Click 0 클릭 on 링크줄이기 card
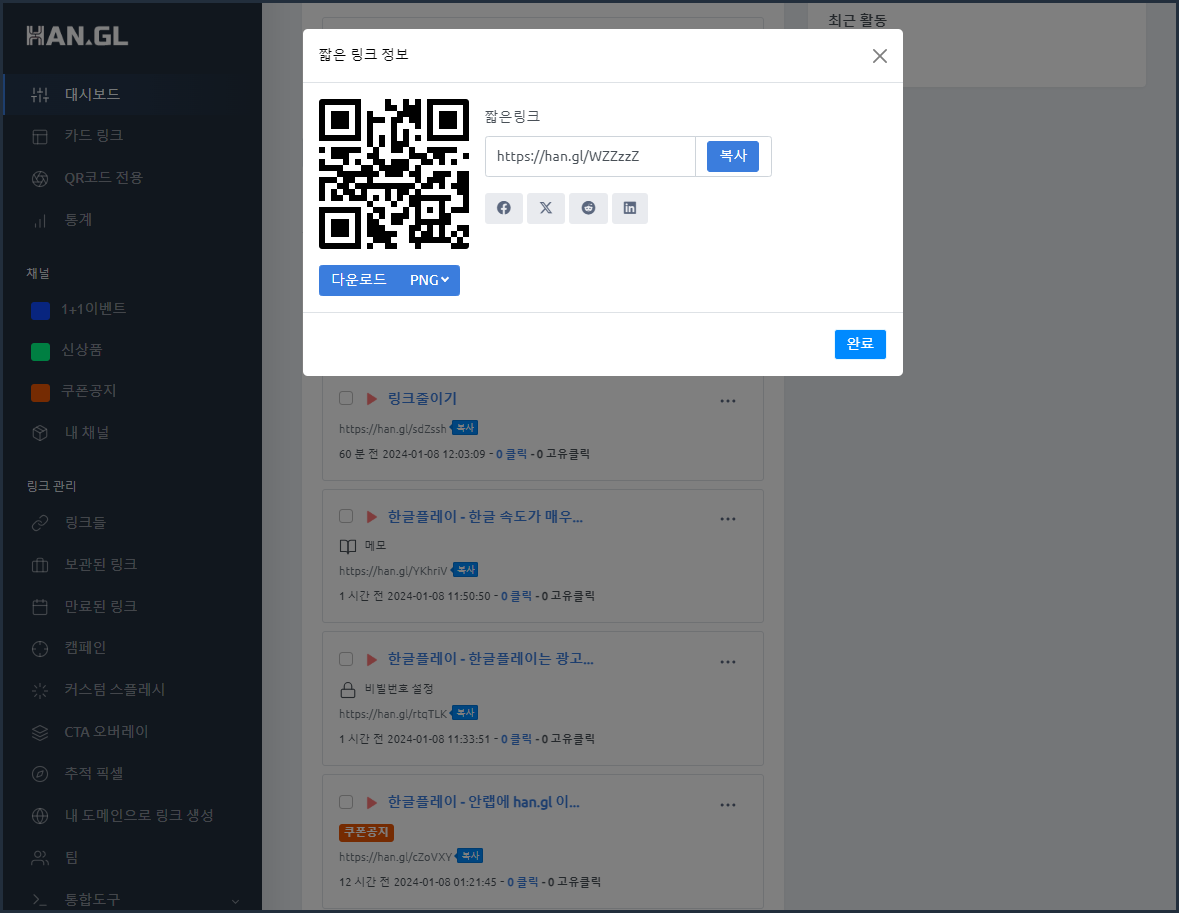Screen dimensions: 1179x913 pos(511,454)
